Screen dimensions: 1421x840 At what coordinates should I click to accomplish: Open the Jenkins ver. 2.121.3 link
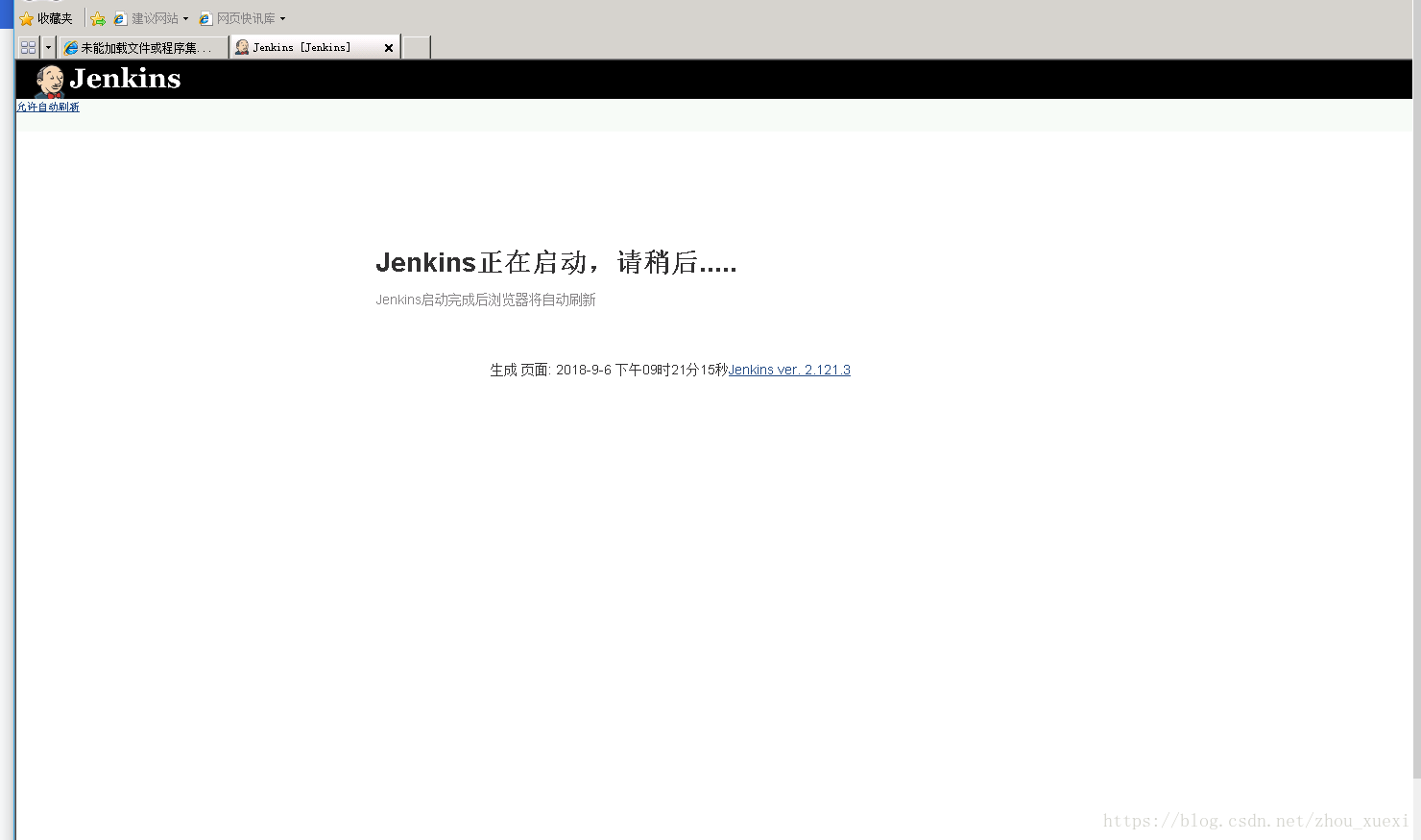(x=789, y=370)
